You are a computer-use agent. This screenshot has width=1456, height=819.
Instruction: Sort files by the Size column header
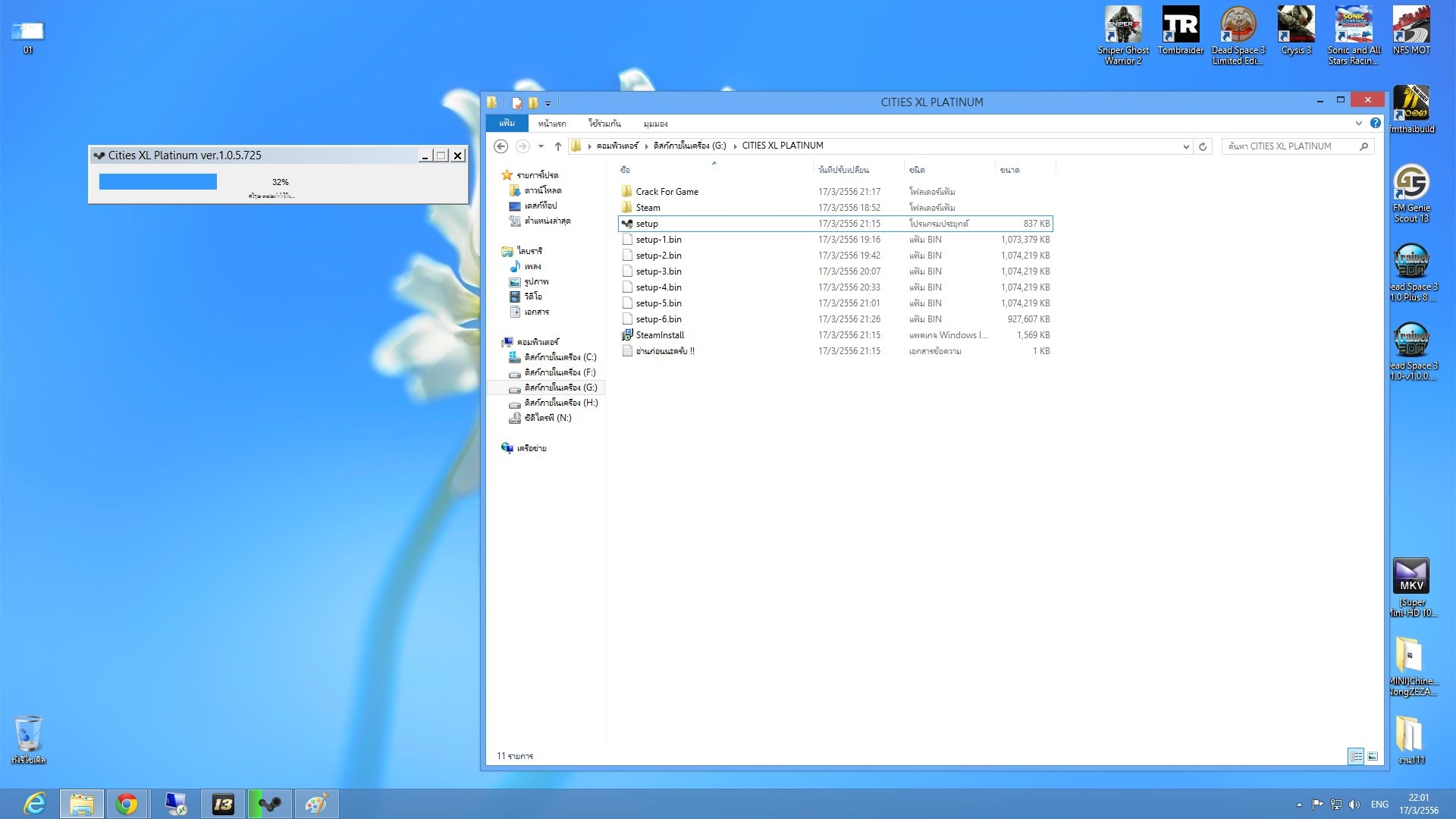[x=1009, y=170]
